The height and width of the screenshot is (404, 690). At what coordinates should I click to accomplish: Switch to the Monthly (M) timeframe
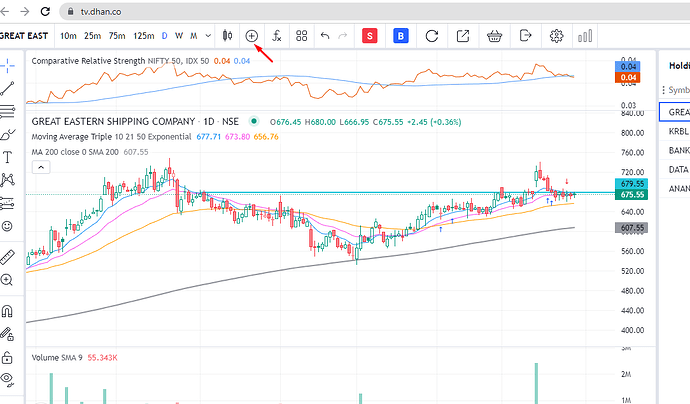pos(194,36)
